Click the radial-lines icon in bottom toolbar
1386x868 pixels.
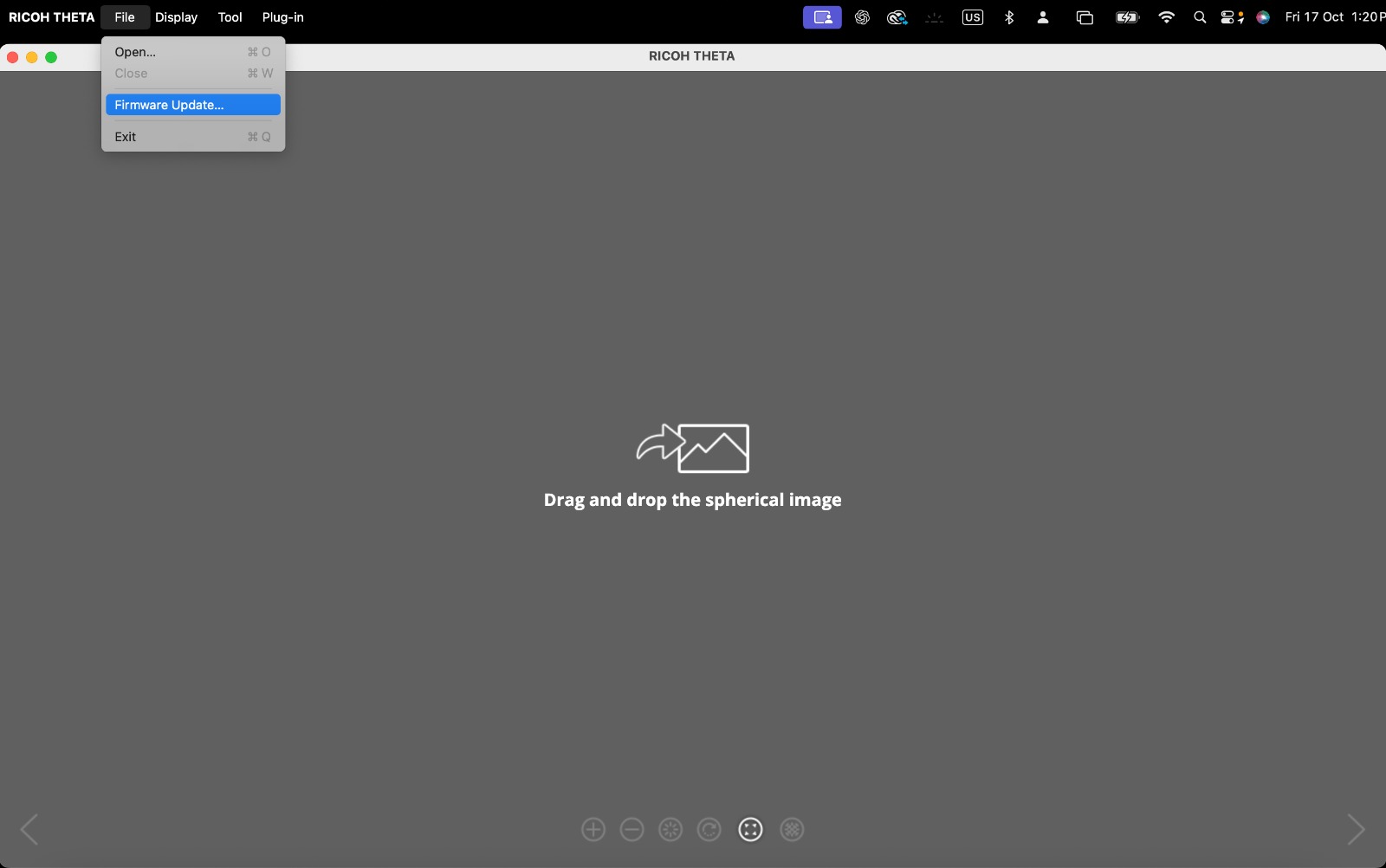(670, 830)
